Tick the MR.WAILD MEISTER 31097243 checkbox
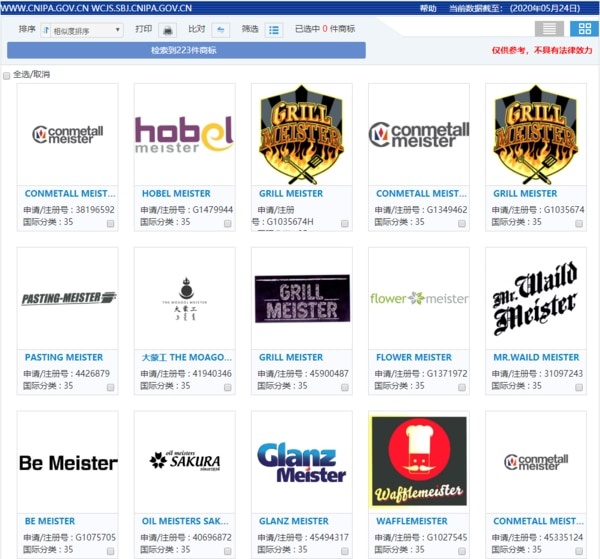 579,387
